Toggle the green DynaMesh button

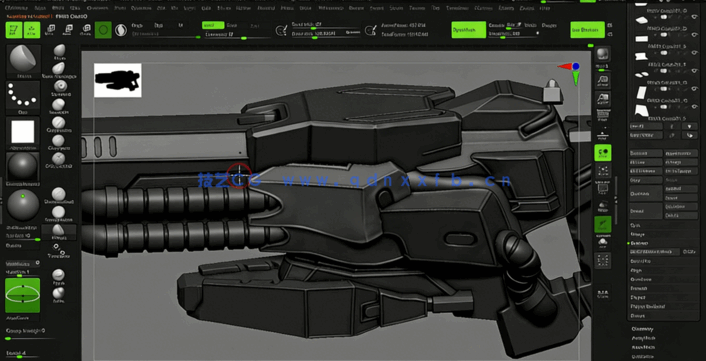[469, 30]
